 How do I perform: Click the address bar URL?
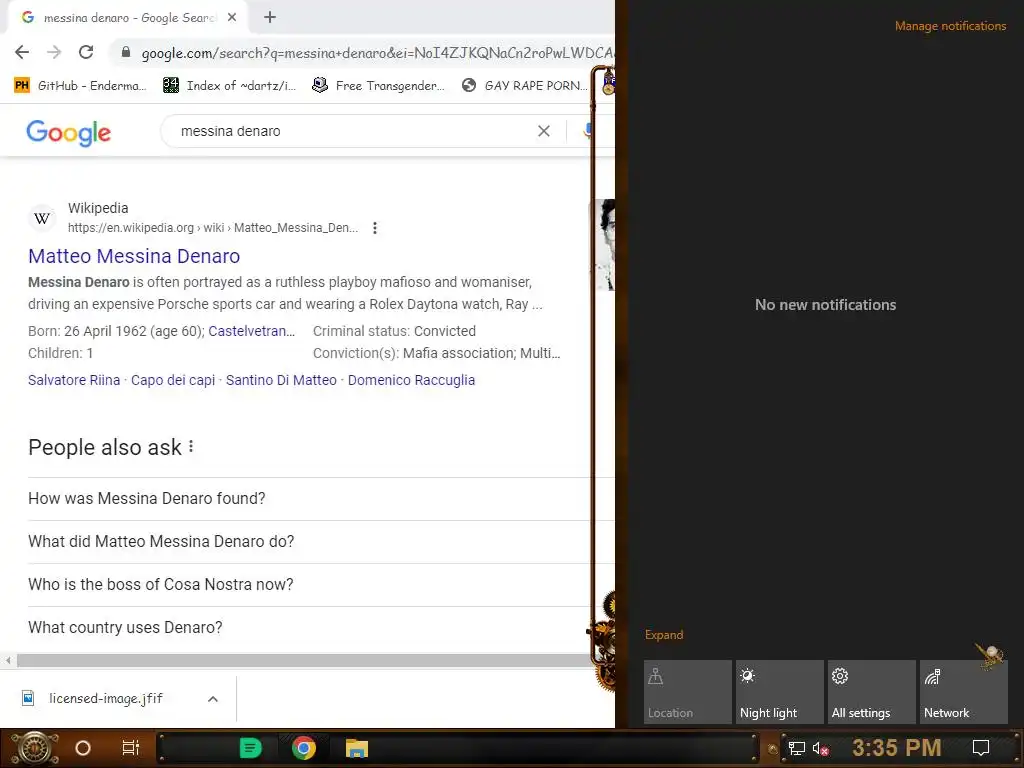377,53
